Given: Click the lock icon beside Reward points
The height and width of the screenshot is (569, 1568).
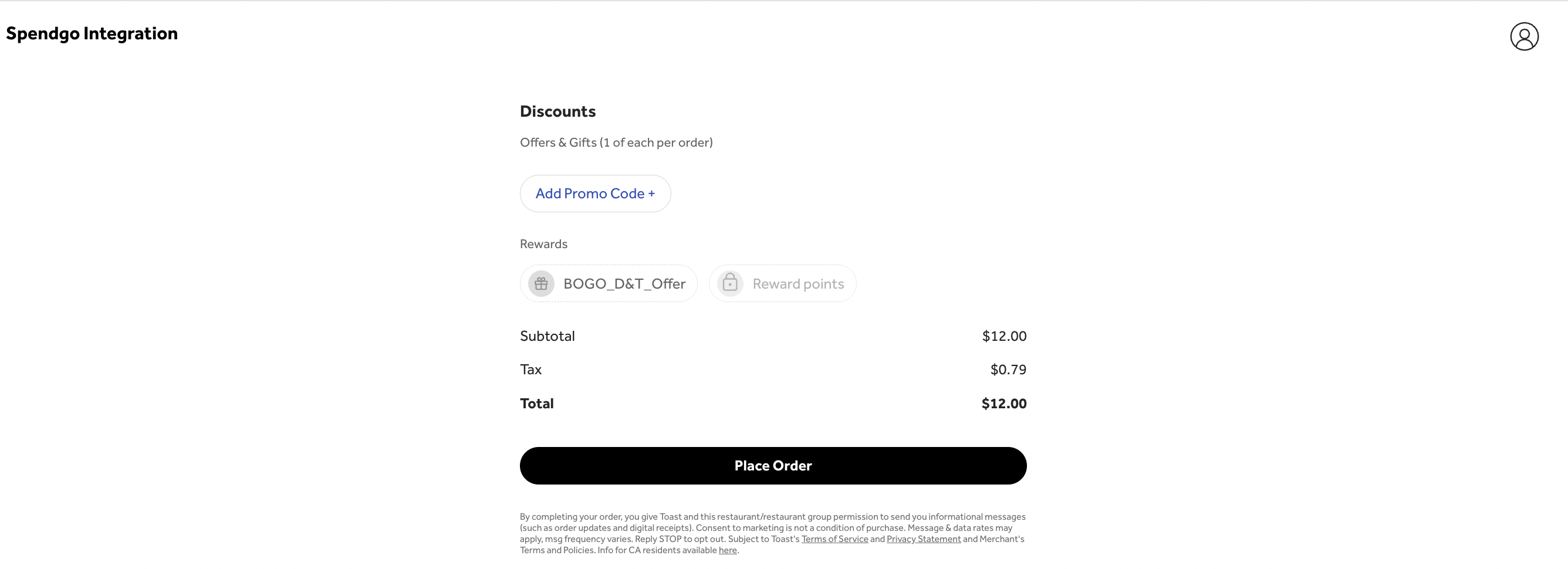Looking at the screenshot, I should point(730,283).
